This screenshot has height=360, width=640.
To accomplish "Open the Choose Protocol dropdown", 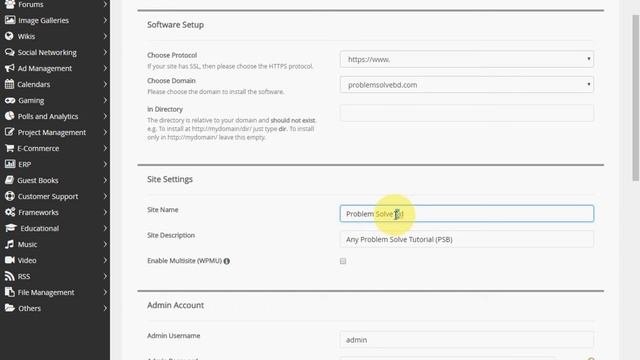I will [x=467, y=59].
